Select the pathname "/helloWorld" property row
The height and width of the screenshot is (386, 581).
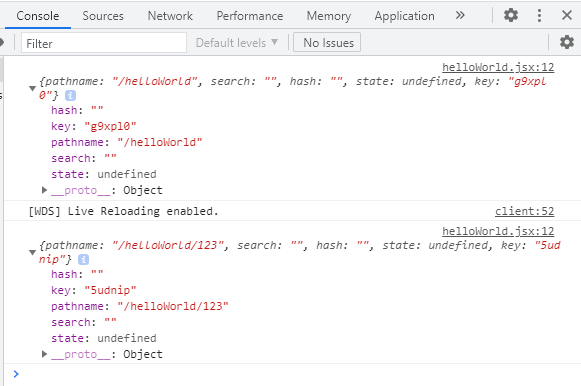tap(127, 142)
